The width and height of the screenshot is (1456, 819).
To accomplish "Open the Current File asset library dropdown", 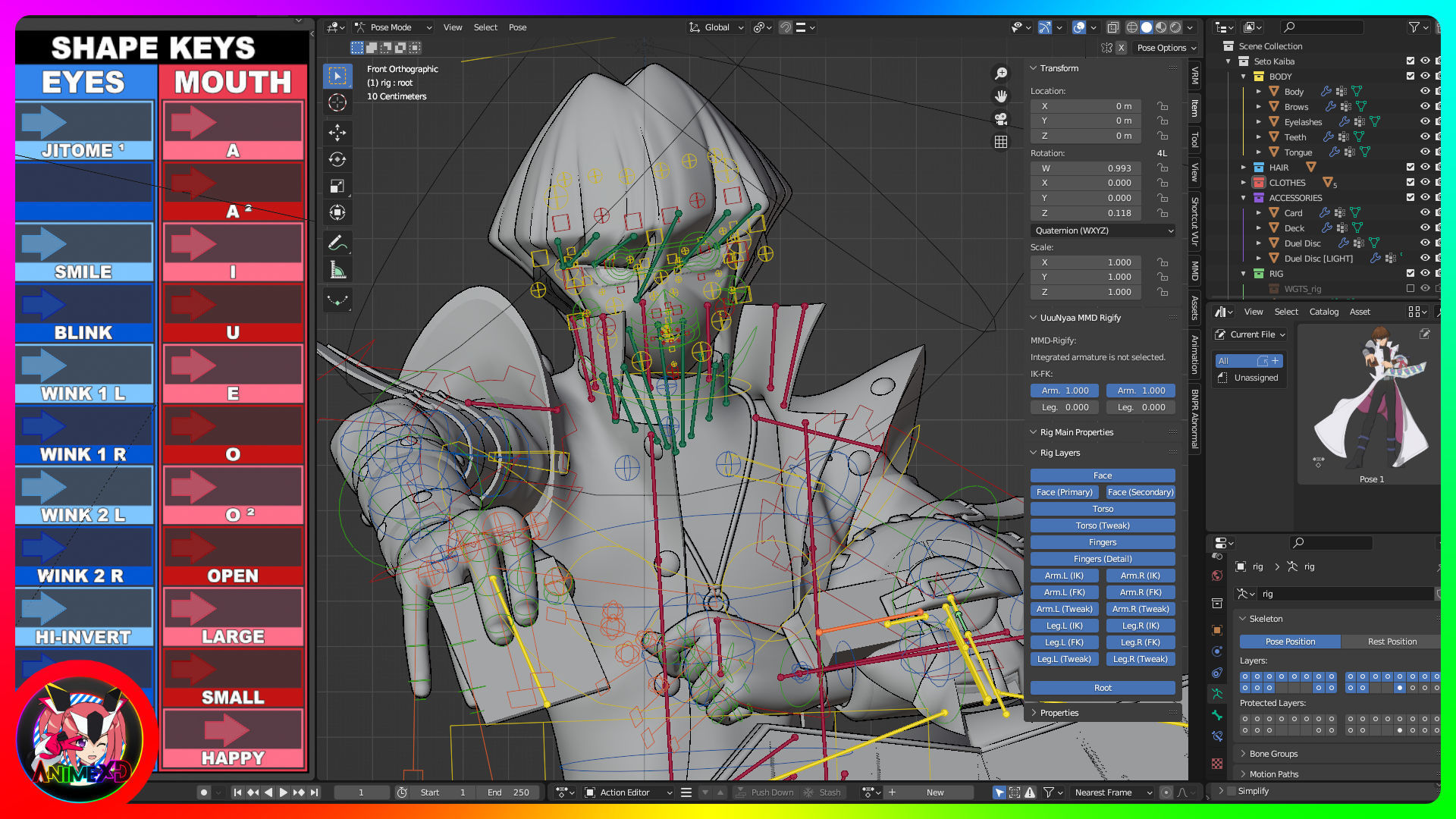I will click(x=1250, y=334).
